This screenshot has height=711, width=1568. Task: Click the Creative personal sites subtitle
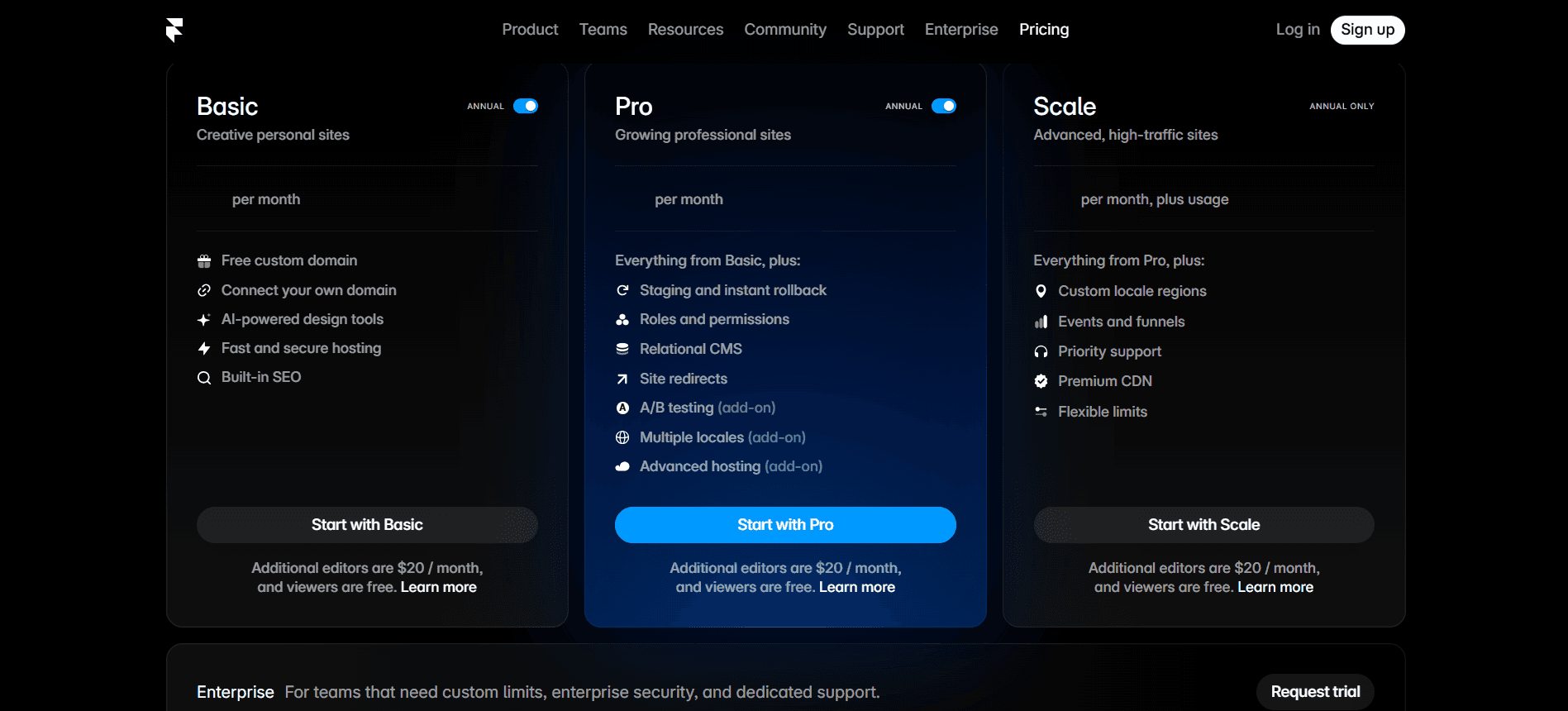[x=273, y=135]
